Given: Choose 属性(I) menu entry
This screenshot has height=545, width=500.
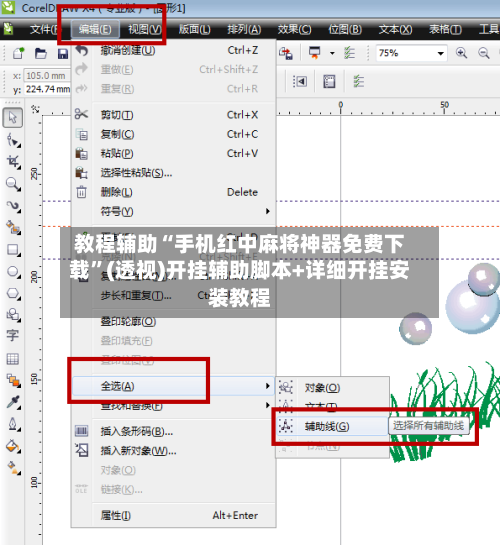Looking at the screenshot, I should pyautogui.click(x=174, y=515).
